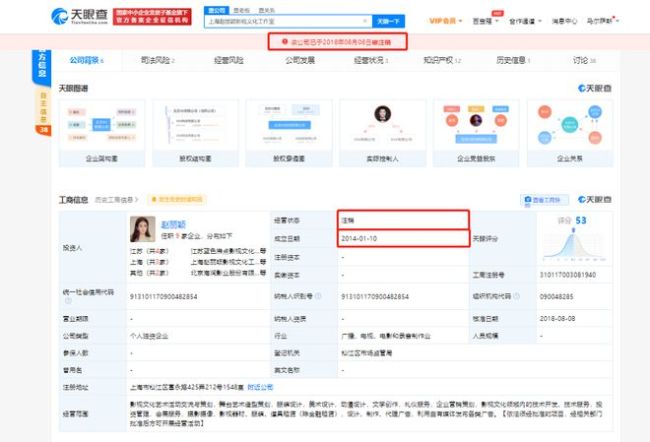Click the establishment date 2014-01-10
Image resolution: width=650 pixels, height=442 pixels.
359,238
